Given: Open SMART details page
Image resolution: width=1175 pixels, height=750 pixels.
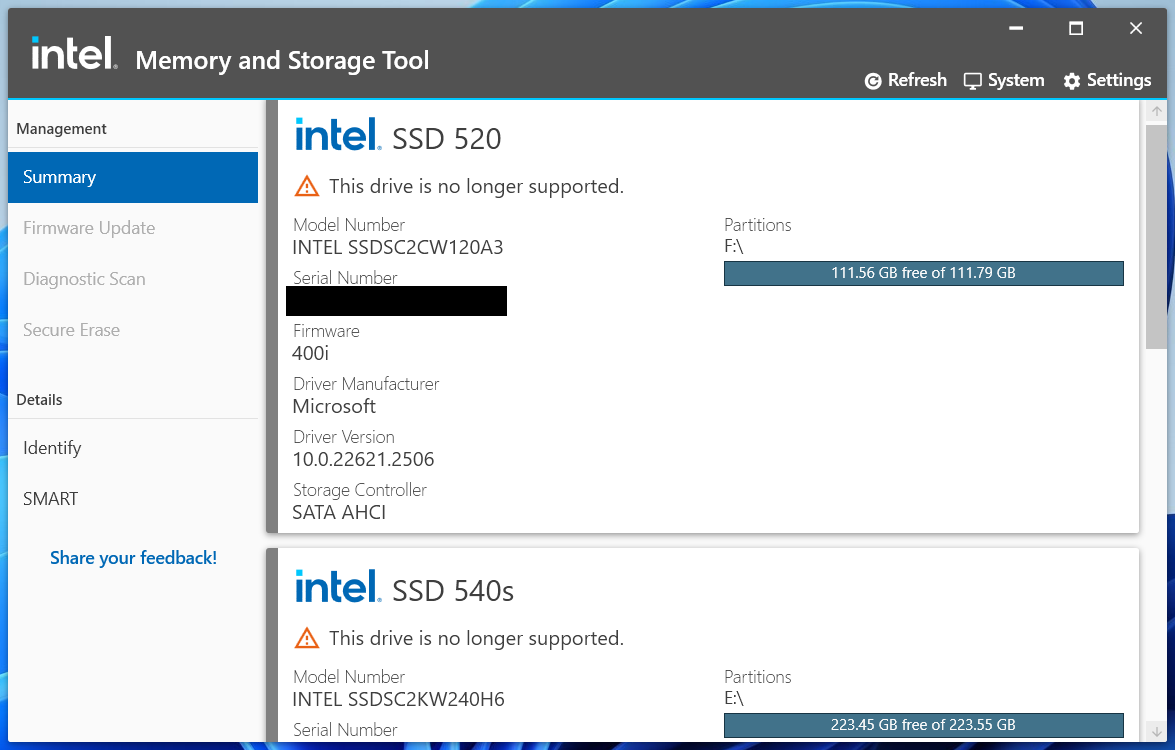Looking at the screenshot, I should click(x=133, y=499).
